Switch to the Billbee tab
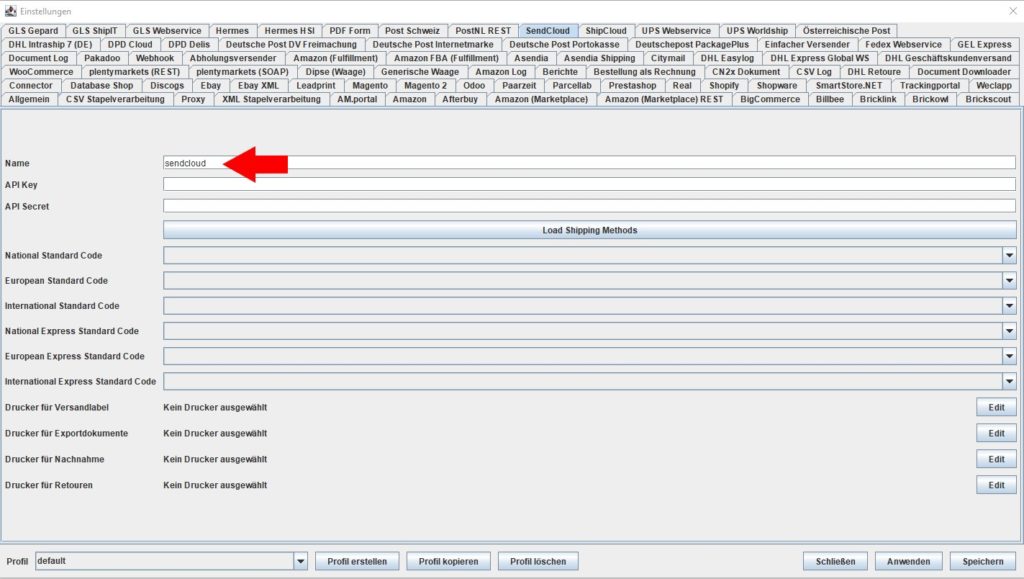 pyautogui.click(x=829, y=99)
